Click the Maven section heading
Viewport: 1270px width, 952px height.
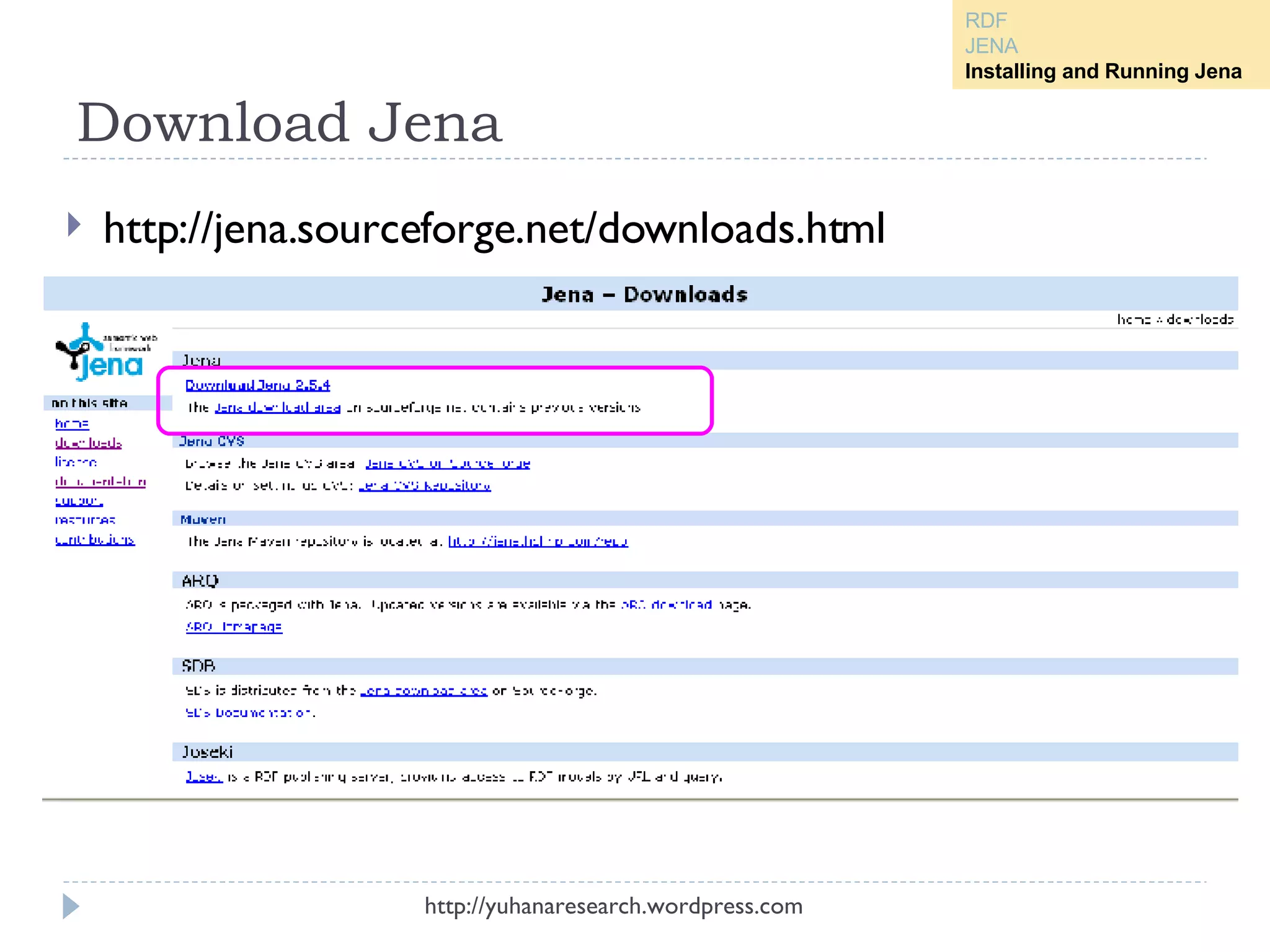[x=203, y=519]
